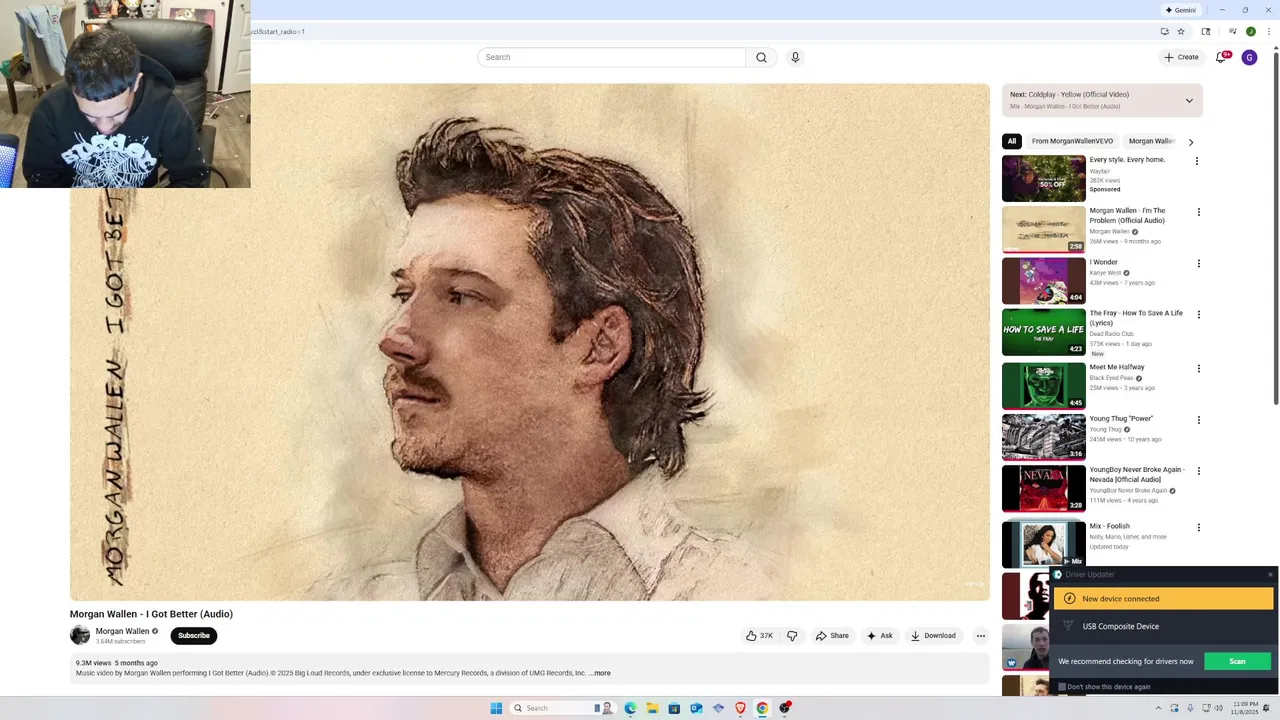Open volume control in system tray

(x=1219, y=708)
